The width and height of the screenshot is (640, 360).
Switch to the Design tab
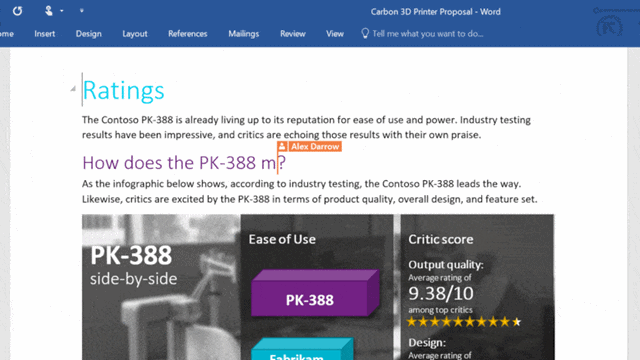pos(89,34)
